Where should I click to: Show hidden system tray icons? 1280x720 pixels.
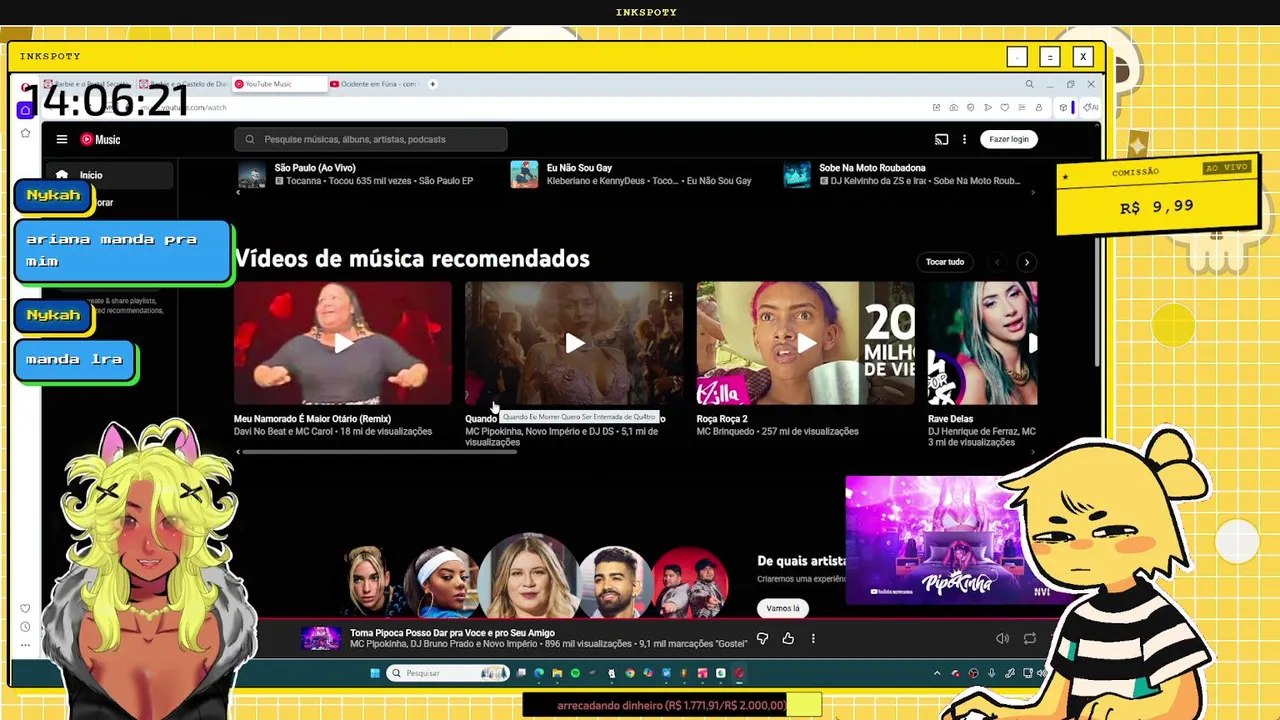pos(937,673)
